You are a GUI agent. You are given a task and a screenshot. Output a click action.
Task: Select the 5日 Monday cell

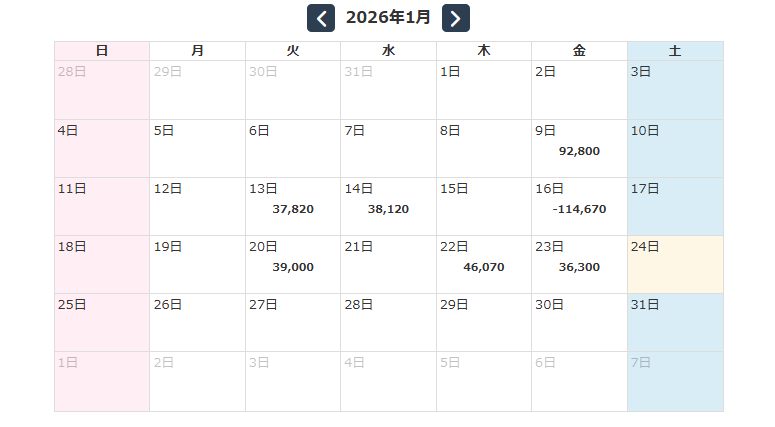tap(197, 148)
